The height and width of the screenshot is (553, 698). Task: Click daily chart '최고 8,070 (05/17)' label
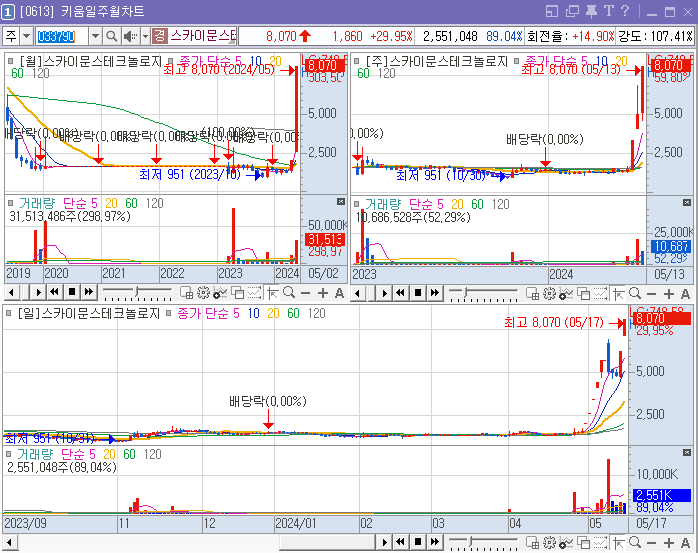[x=554, y=322]
